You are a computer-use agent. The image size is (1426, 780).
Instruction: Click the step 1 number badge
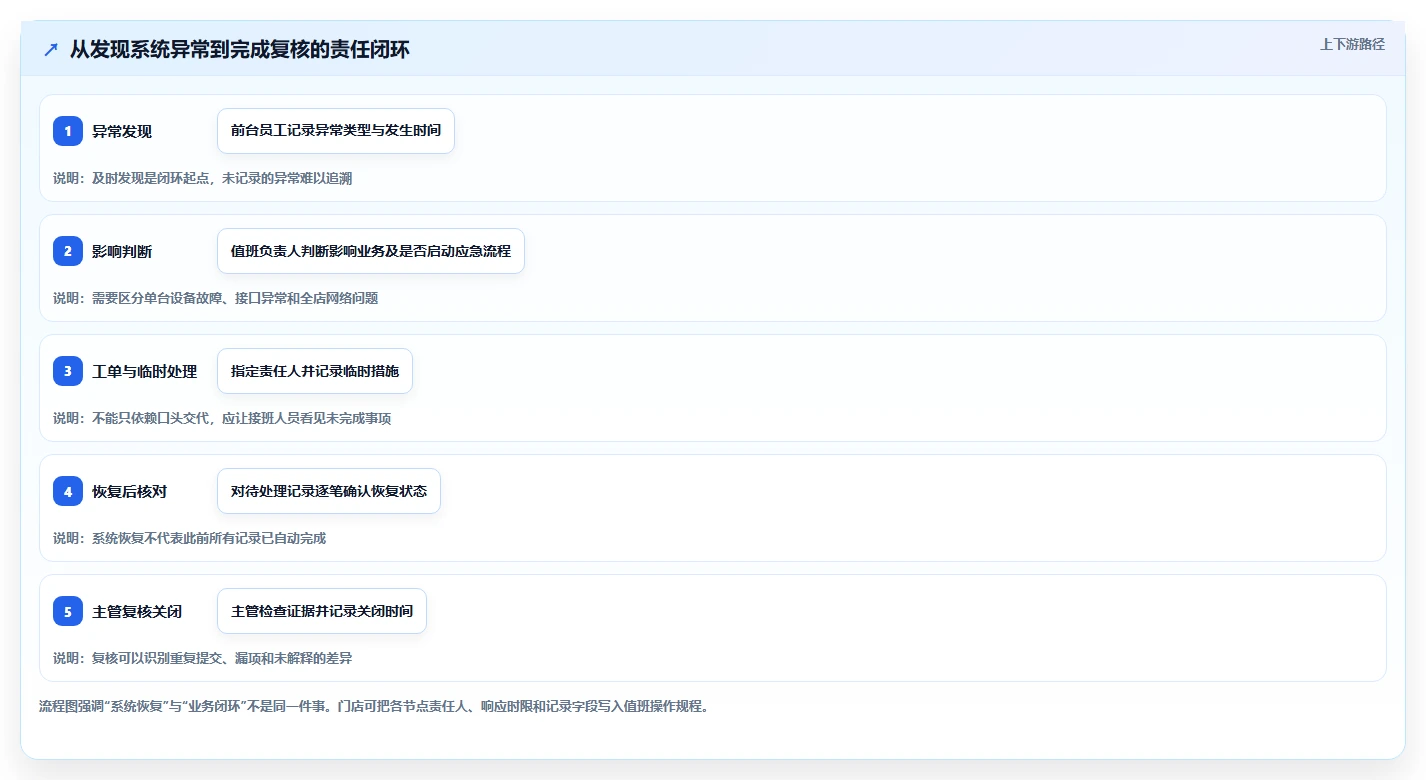tap(68, 131)
